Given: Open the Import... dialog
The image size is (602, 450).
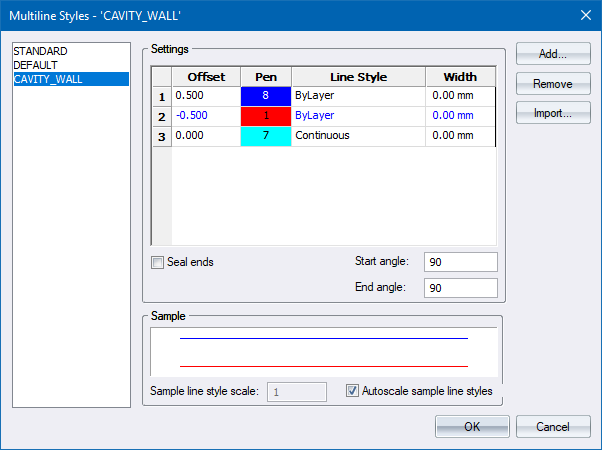Looking at the screenshot, I should [x=553, y=114].
